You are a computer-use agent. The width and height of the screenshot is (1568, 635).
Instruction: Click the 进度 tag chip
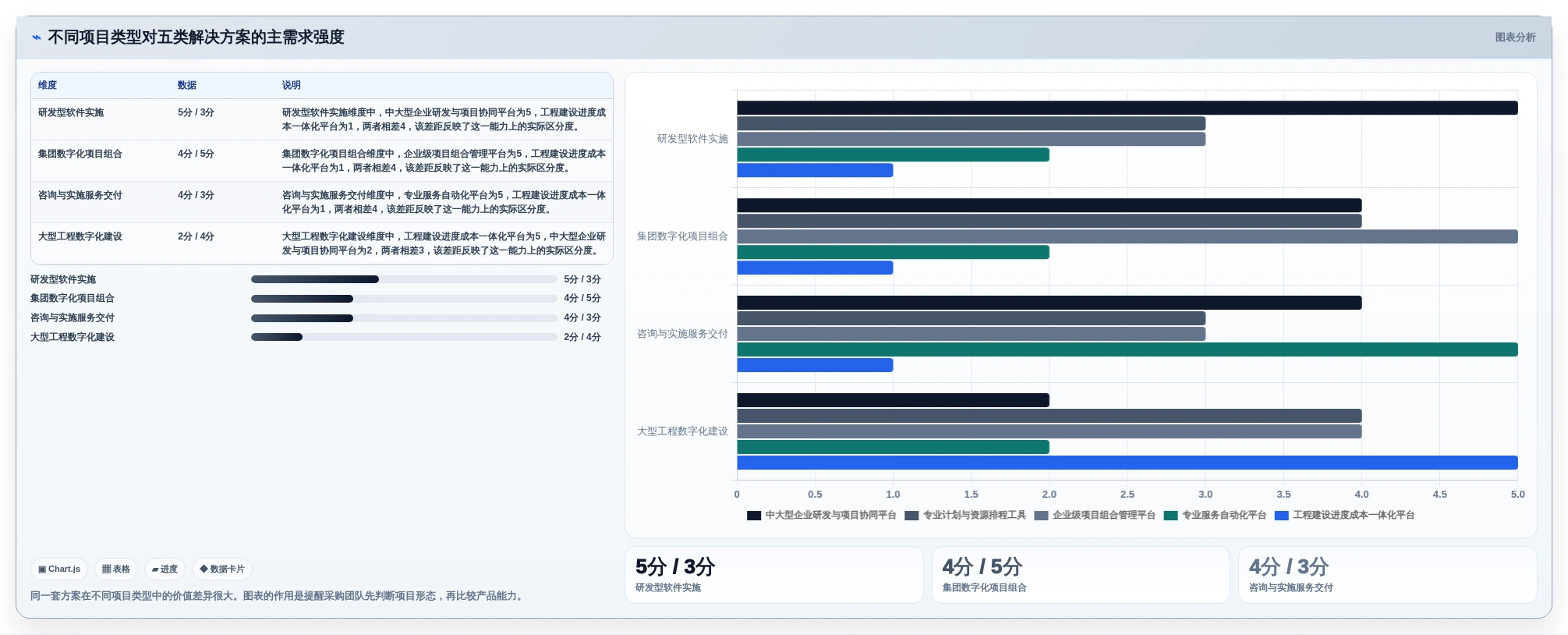[165, 569]
